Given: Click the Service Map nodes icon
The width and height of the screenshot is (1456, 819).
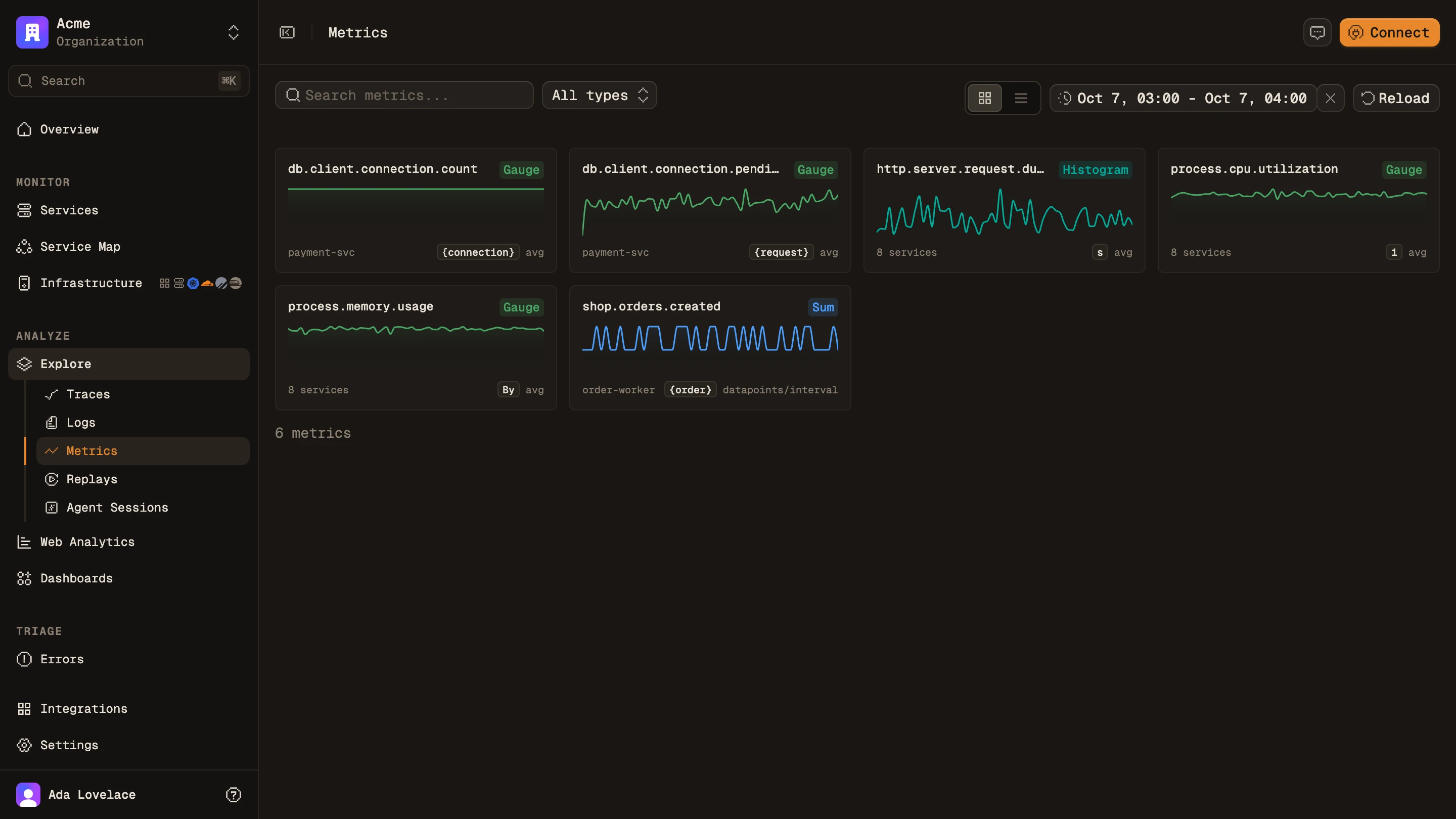Looking at the screenshot, I should [24, 246].
